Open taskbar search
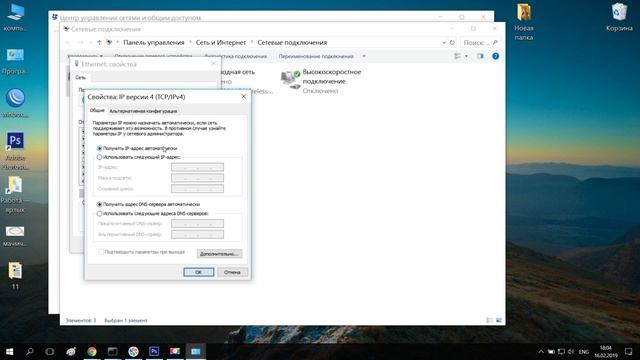The width and height of the screenshot is (640, 360). (x=30, y=351)
